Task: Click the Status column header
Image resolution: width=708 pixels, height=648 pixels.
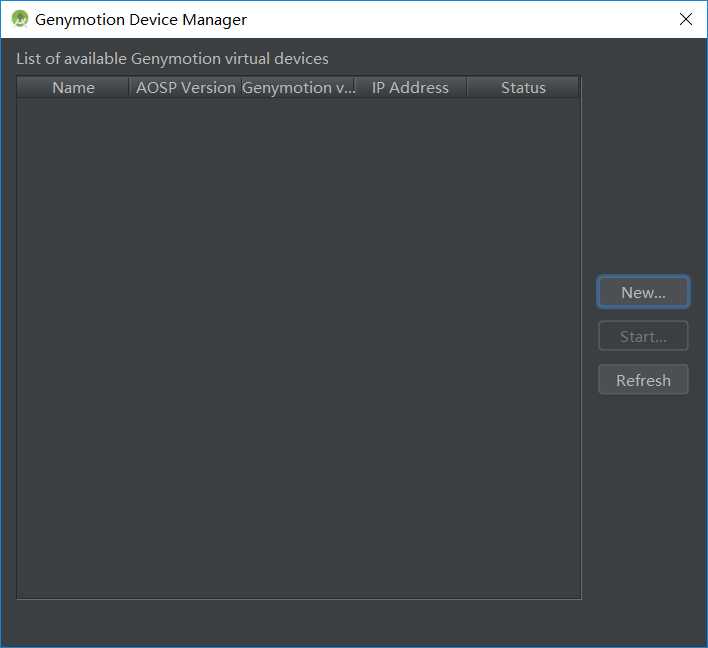Action: point(523,88)
